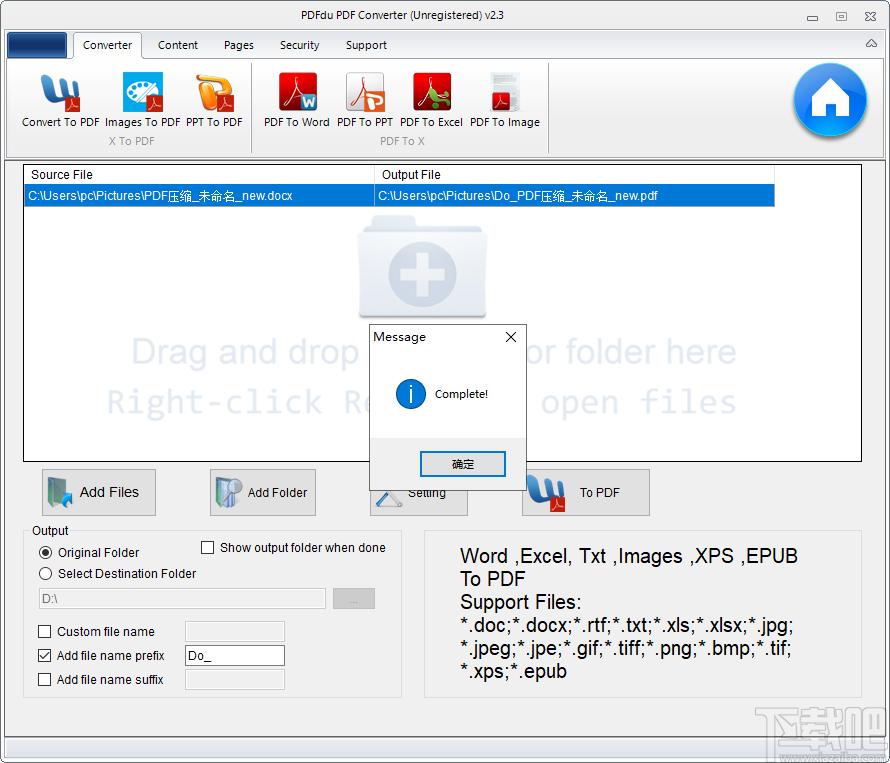Select the source file row PDF压缩_未命名_new.docx

click(x=199, y=196)
